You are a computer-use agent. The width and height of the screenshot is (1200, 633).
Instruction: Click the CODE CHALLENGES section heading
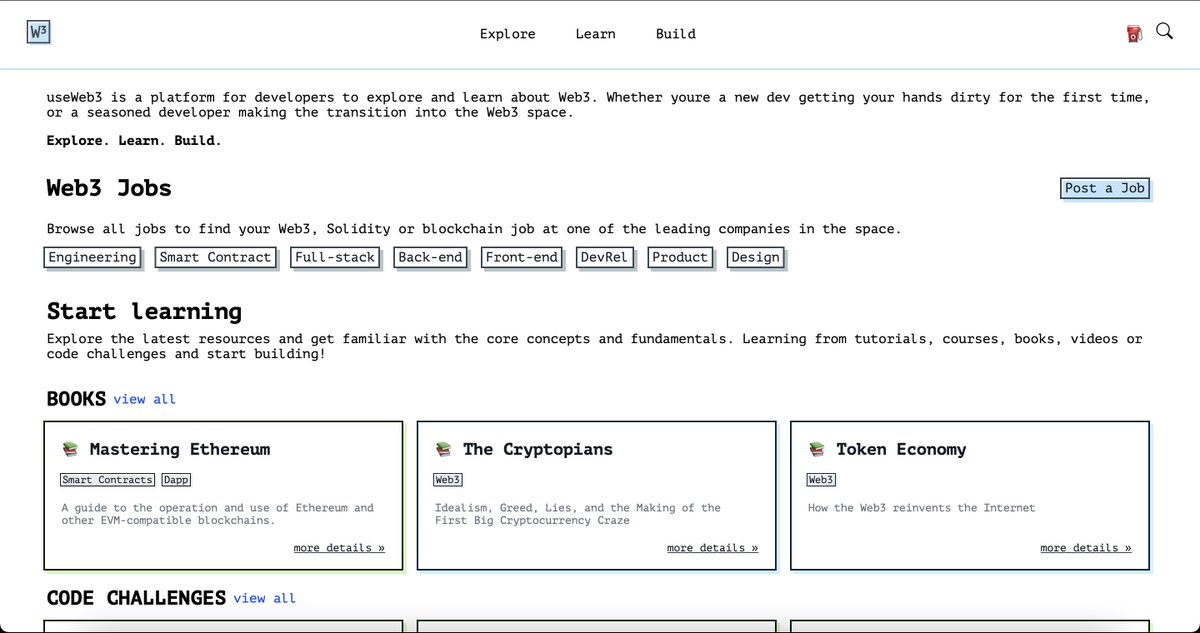pos(136,598)
